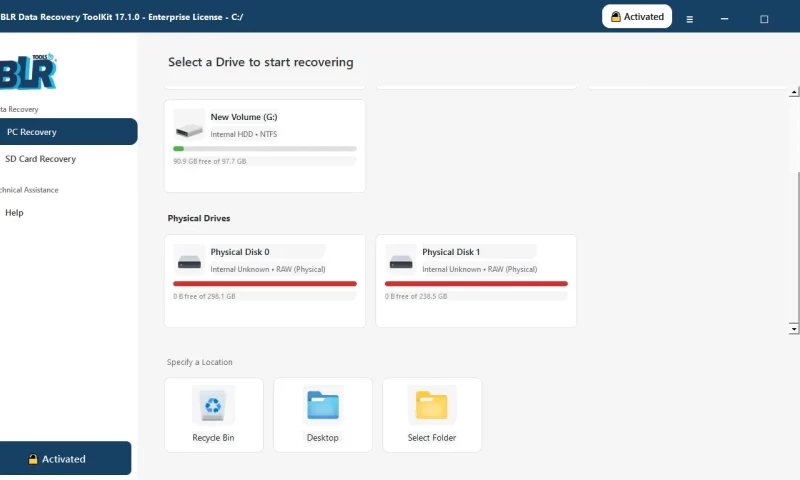This screenshot has height=480, width=800.
Task: Click lock icon in bottom Activated button
Action: pos(33,459)
